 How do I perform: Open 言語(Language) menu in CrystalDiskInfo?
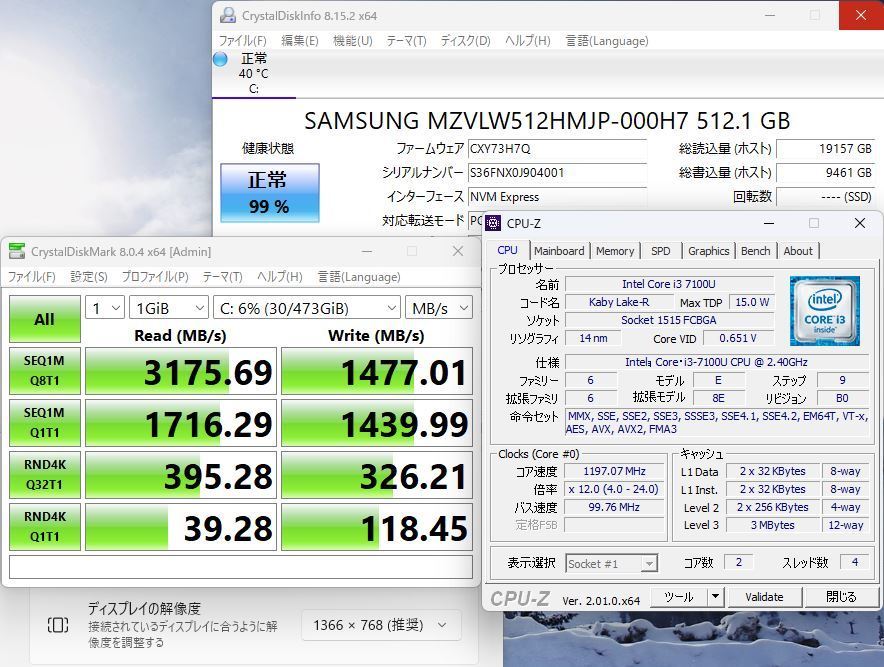[x=607, y=41]
